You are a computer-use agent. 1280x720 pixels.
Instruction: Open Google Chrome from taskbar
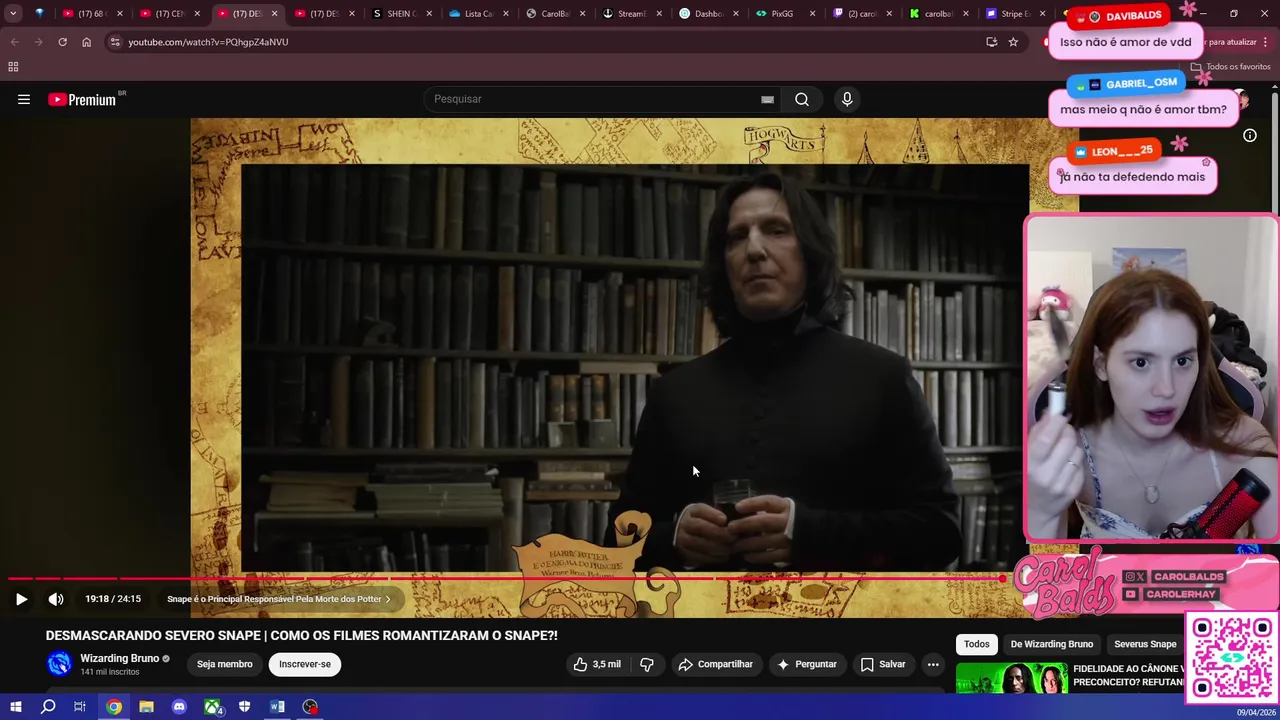tap(114, 707)
